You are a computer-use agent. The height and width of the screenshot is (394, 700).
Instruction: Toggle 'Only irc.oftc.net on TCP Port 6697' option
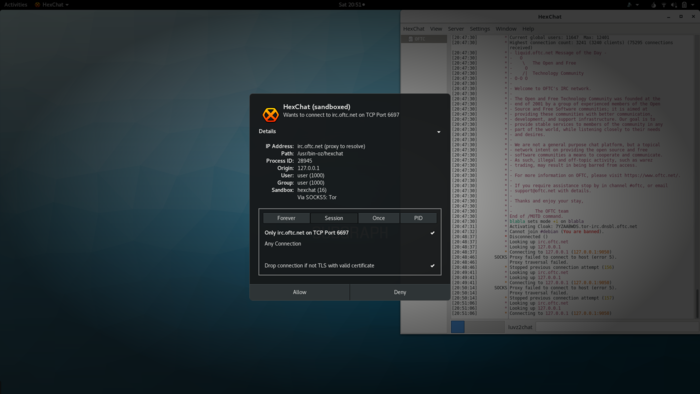tap(350, 232)
